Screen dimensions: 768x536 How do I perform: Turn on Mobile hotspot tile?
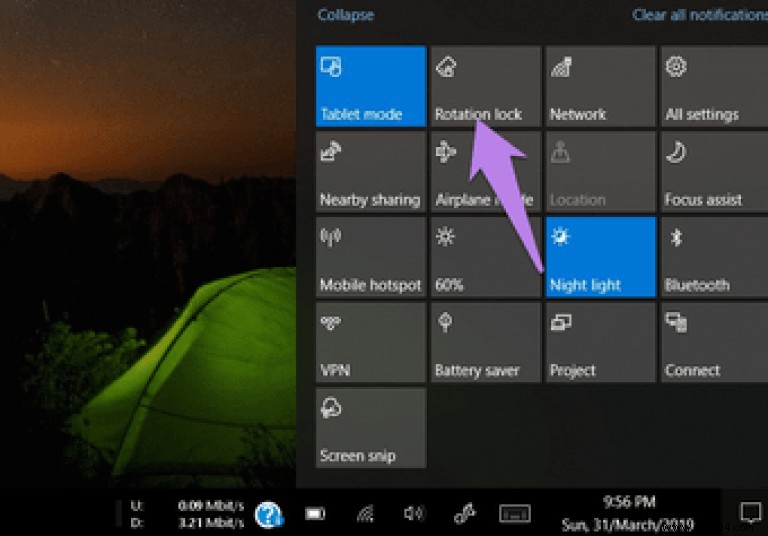371,257
